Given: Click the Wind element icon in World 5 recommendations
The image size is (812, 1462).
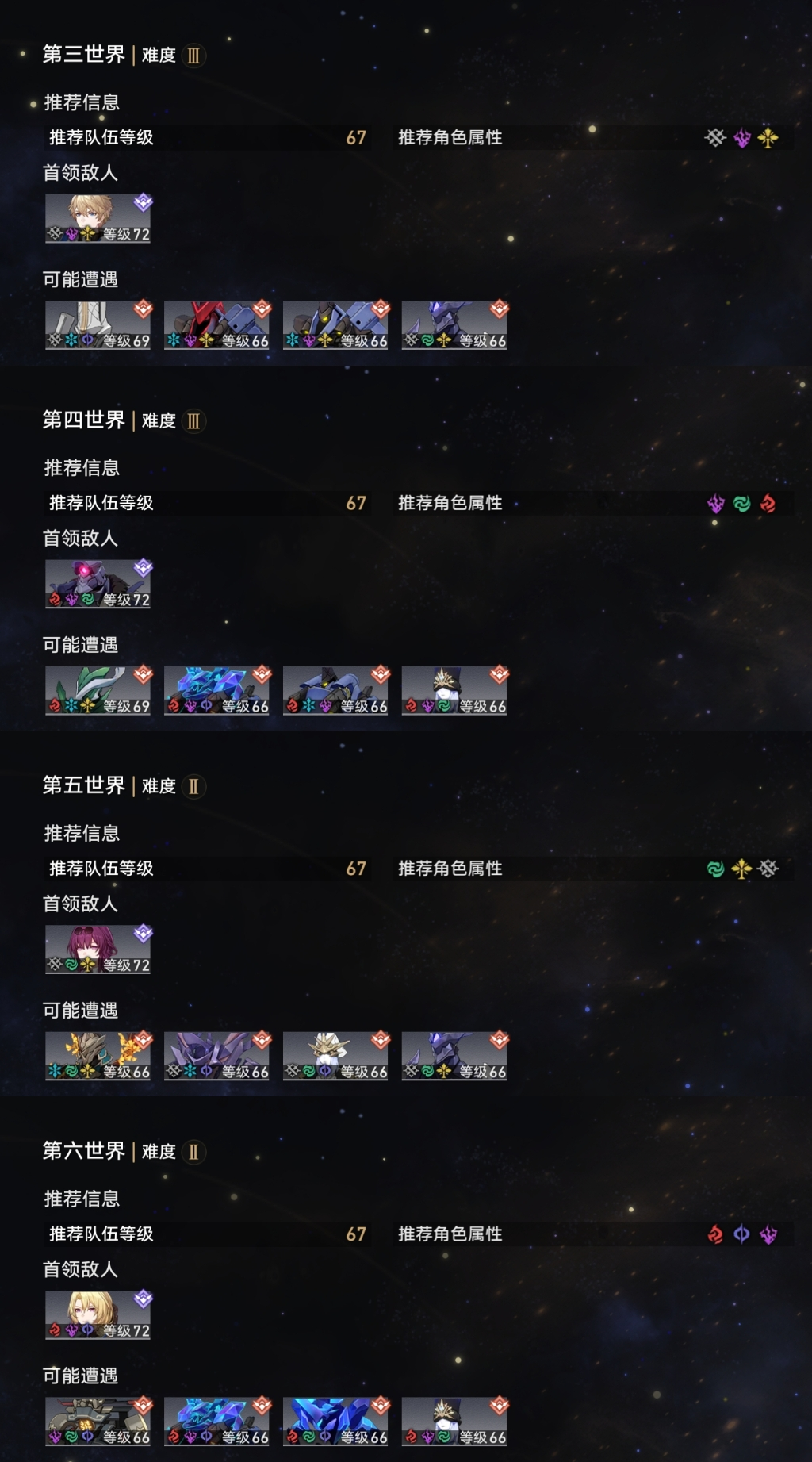Looking at the screenshot, I should (715, 869).
